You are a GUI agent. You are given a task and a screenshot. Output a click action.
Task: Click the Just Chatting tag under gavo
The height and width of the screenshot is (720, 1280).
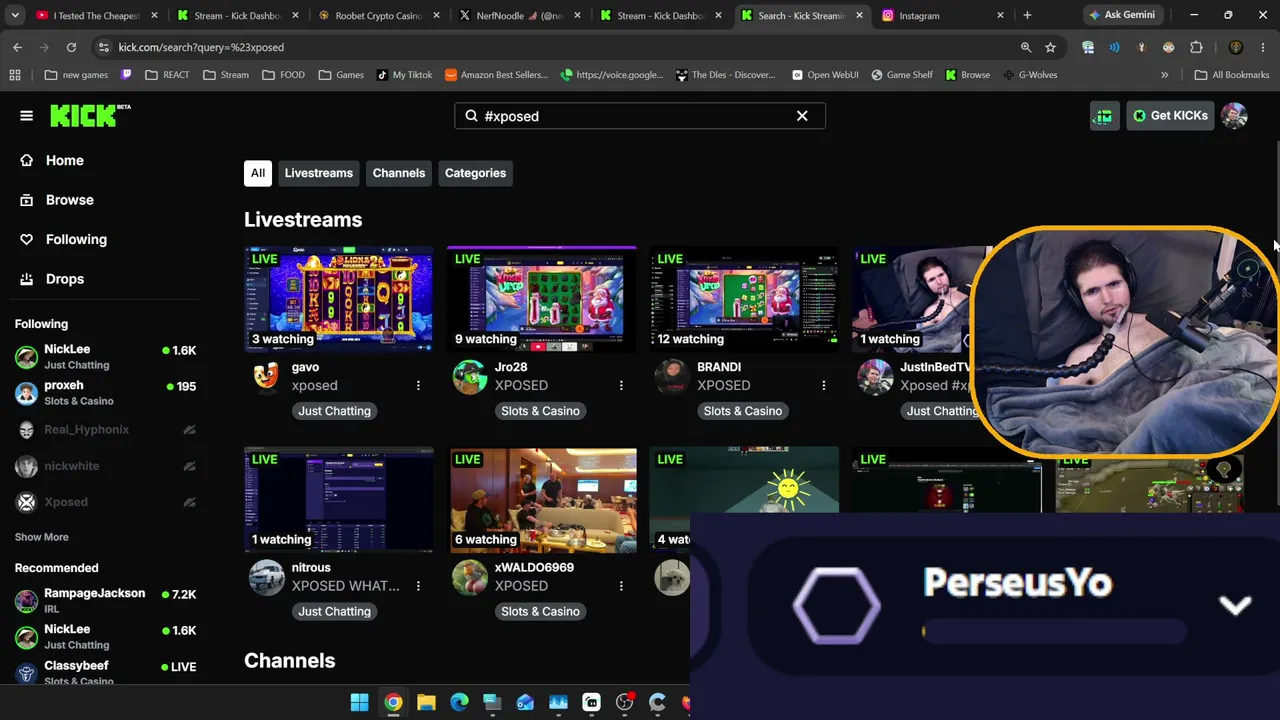pos(334,411)
